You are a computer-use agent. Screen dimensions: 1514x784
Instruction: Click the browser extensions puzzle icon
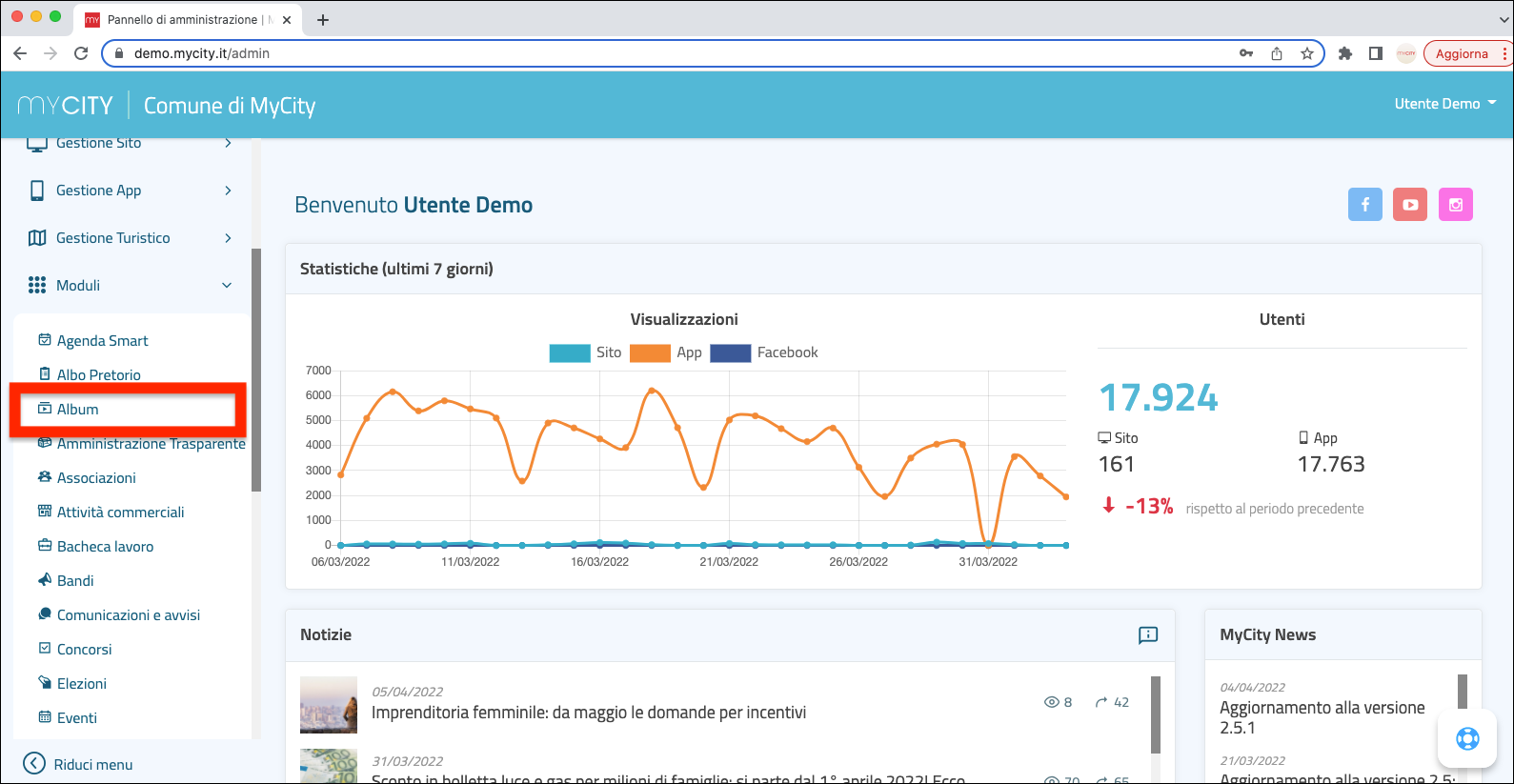point(1345,53)
